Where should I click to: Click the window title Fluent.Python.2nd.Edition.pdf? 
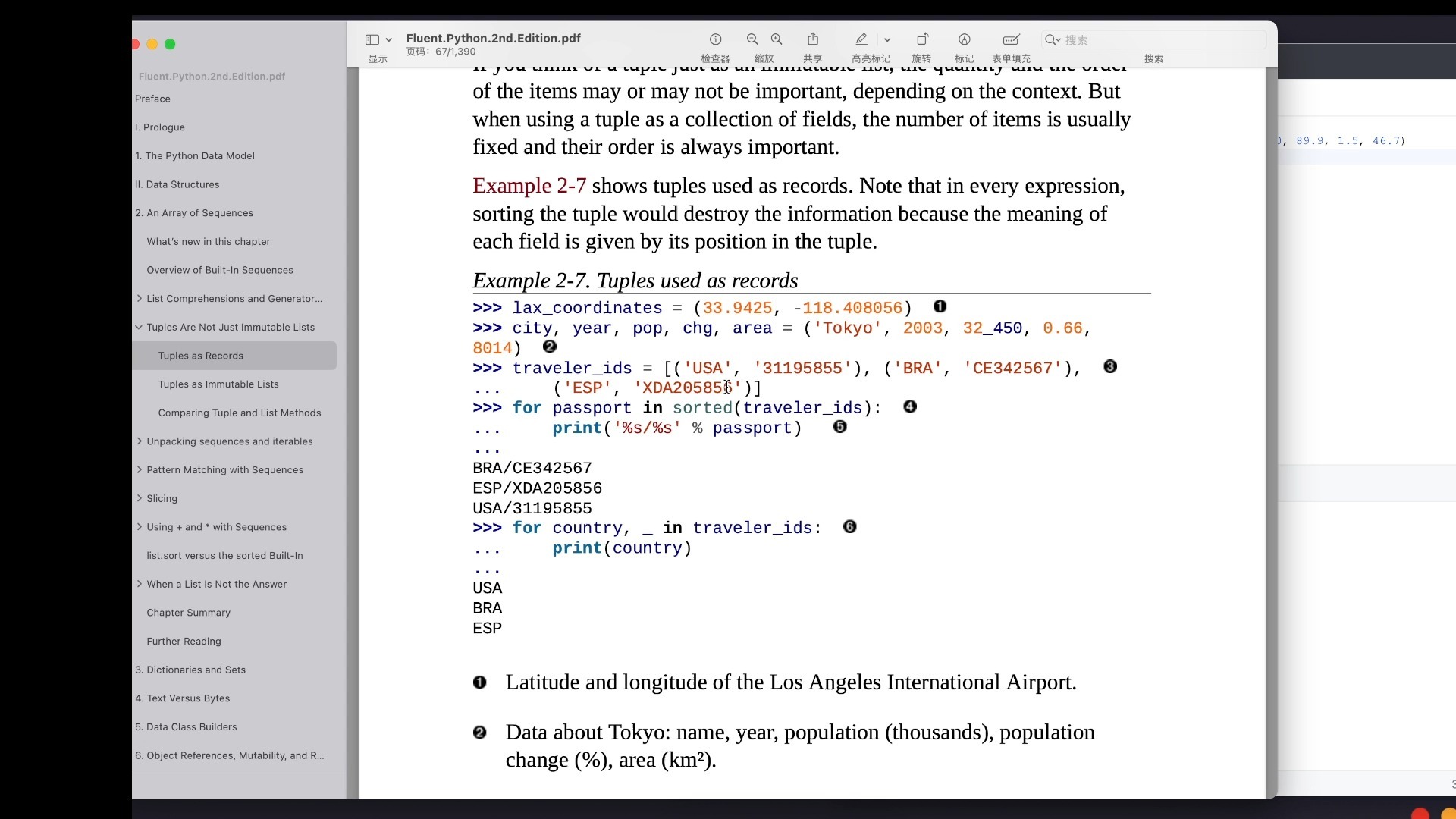(x=494, y=38)
